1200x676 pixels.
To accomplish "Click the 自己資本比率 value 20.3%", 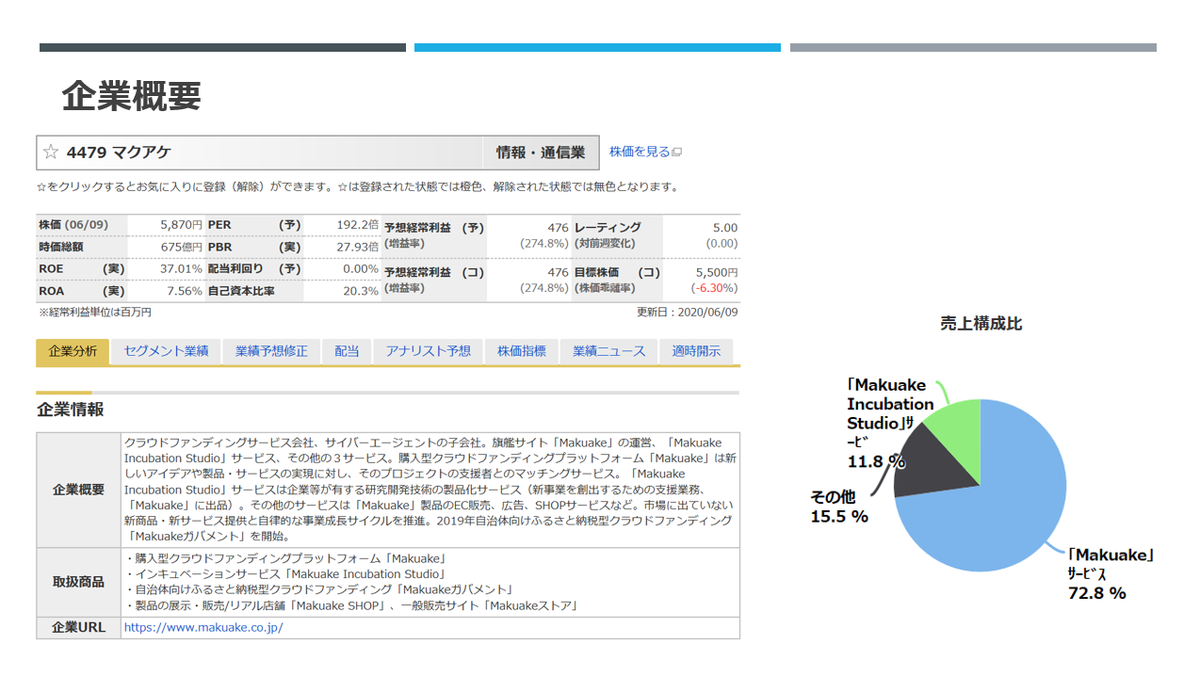I will coord(361,291).
